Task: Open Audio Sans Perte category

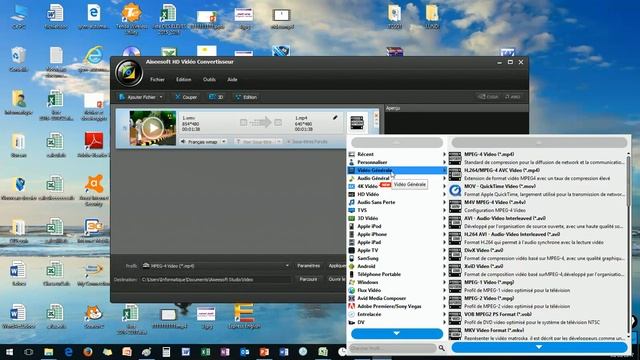Action: (x=397, y=202)
